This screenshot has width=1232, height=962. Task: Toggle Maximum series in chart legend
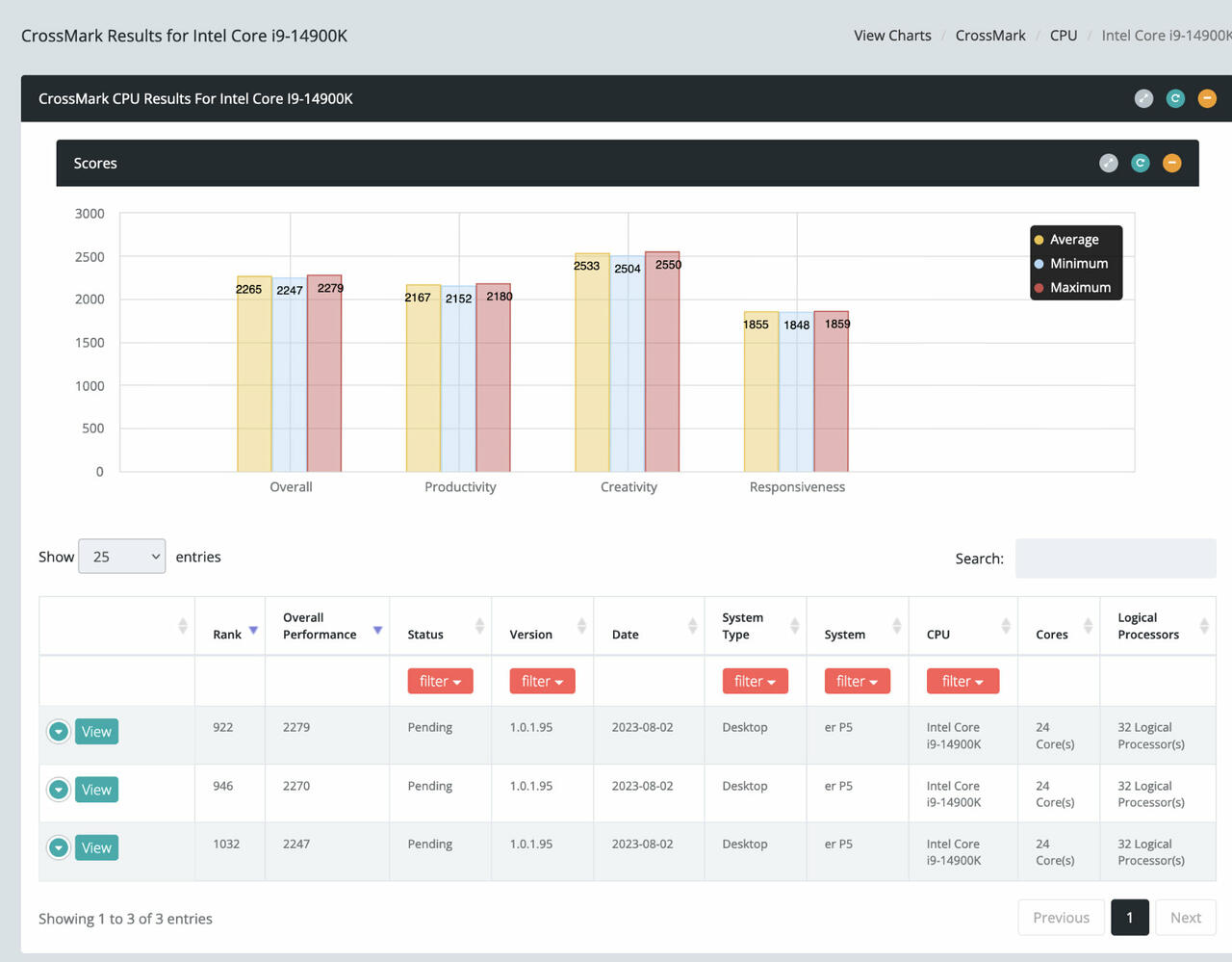pyautogui.click(x=1072, y=288)
